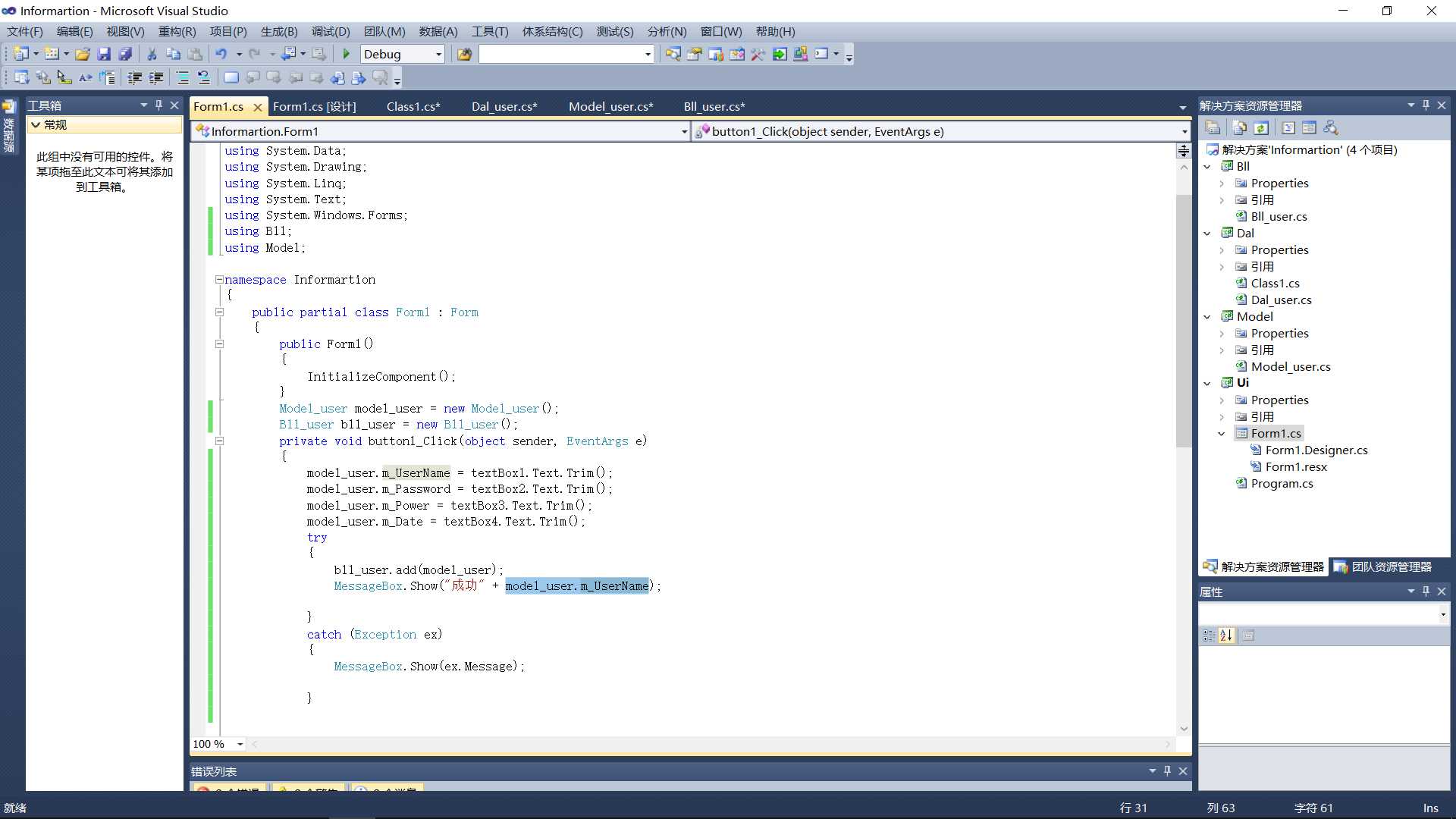Click Show All Files in Solution Explorer

point(1239,127)
